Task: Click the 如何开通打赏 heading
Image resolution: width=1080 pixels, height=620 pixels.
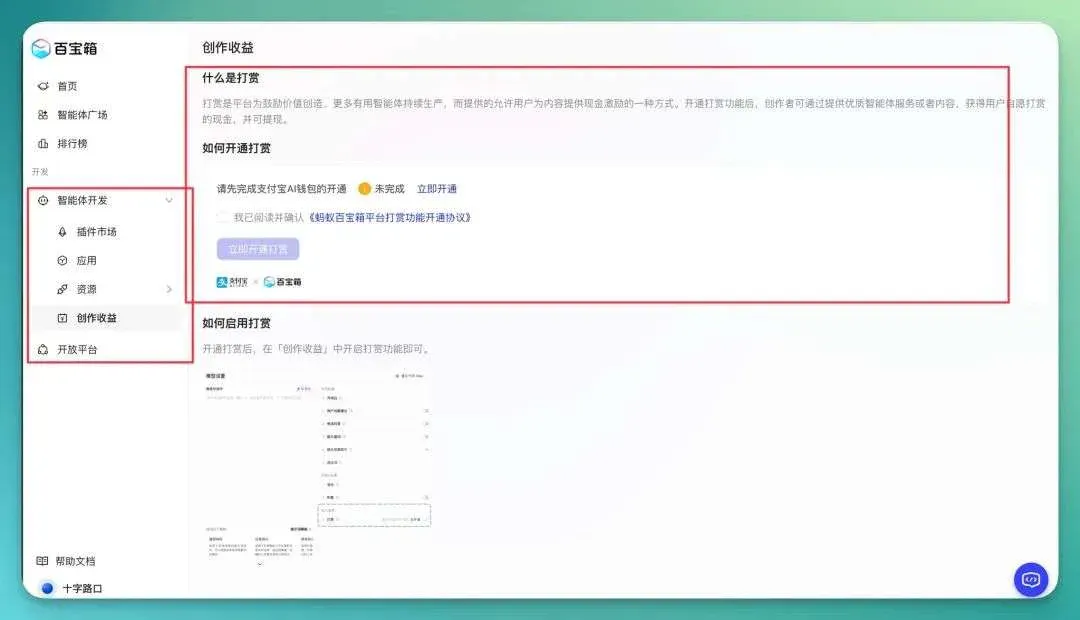Action: 236,148
